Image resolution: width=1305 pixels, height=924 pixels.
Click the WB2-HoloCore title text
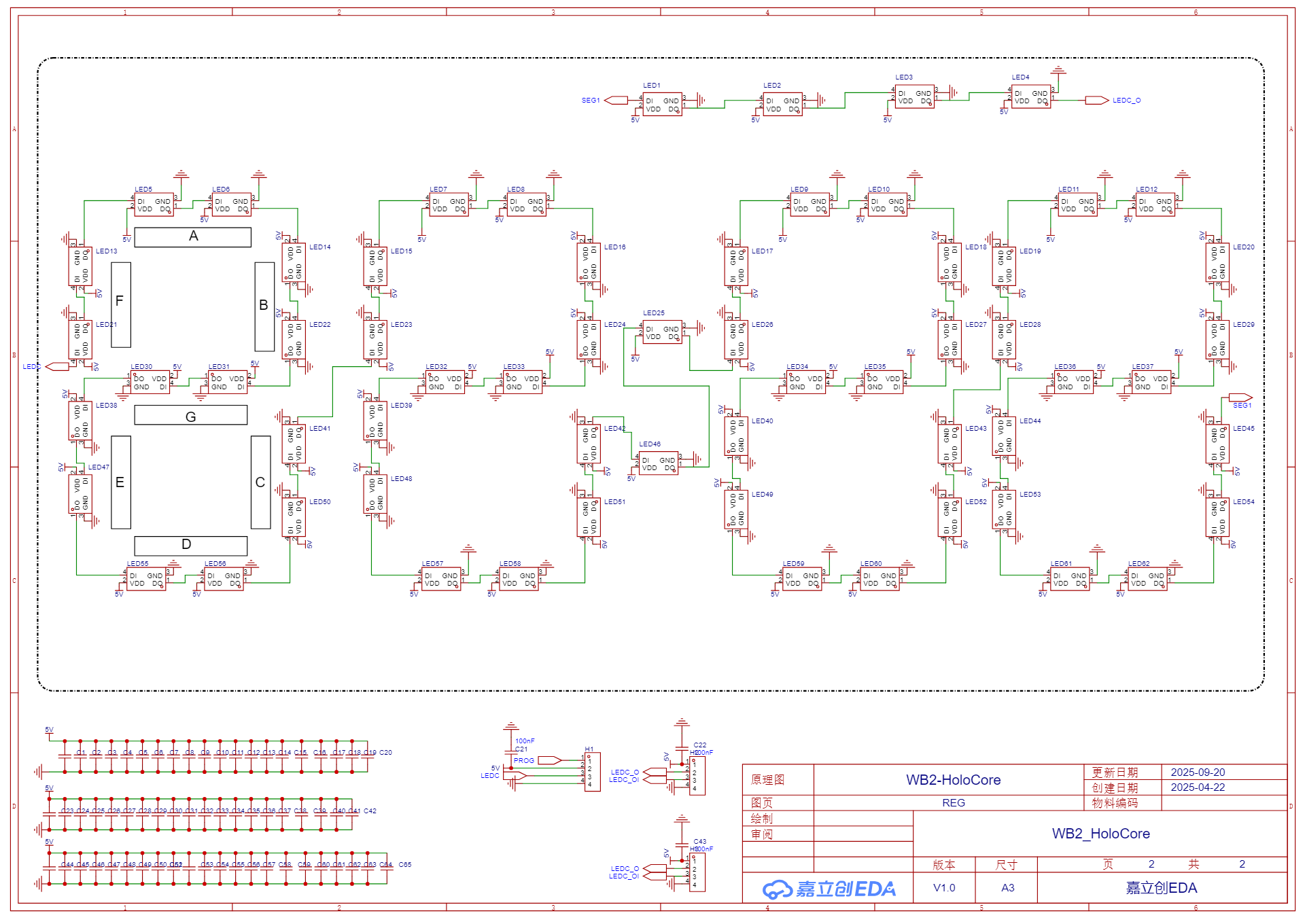953,780
